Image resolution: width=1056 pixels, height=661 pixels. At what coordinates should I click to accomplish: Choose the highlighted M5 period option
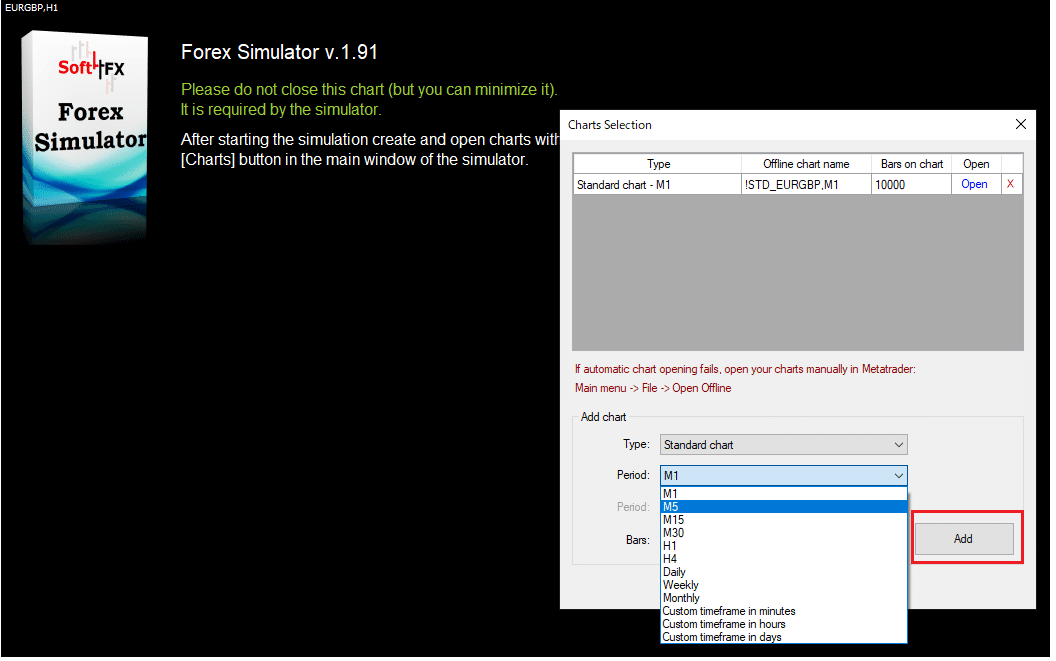point(783,507)
